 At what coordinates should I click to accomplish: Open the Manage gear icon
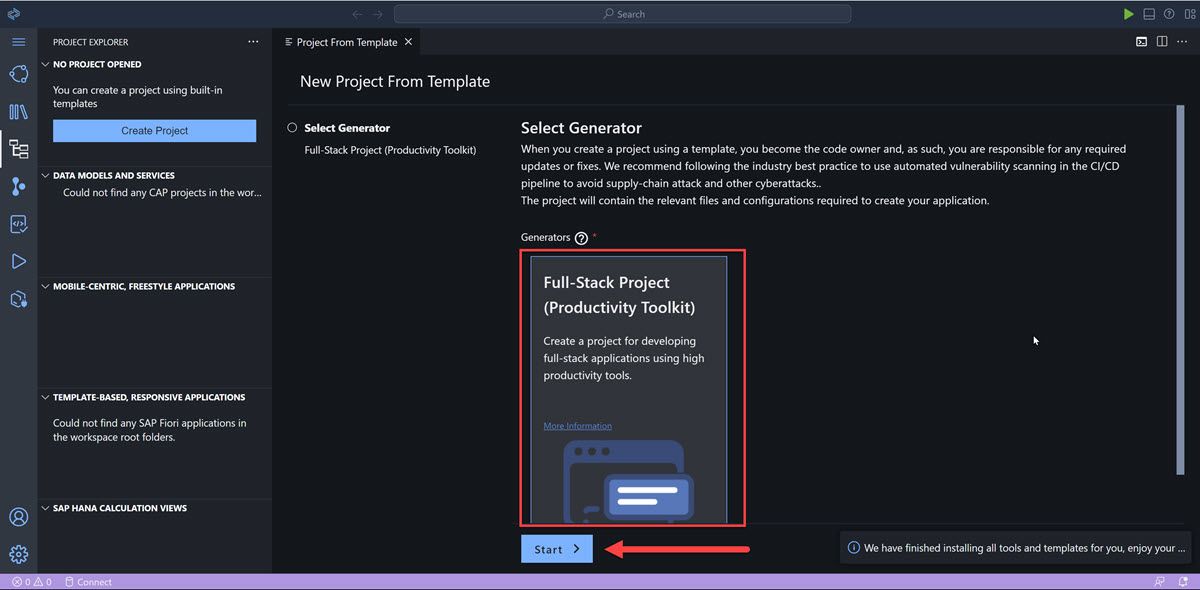tap(18, 554)
